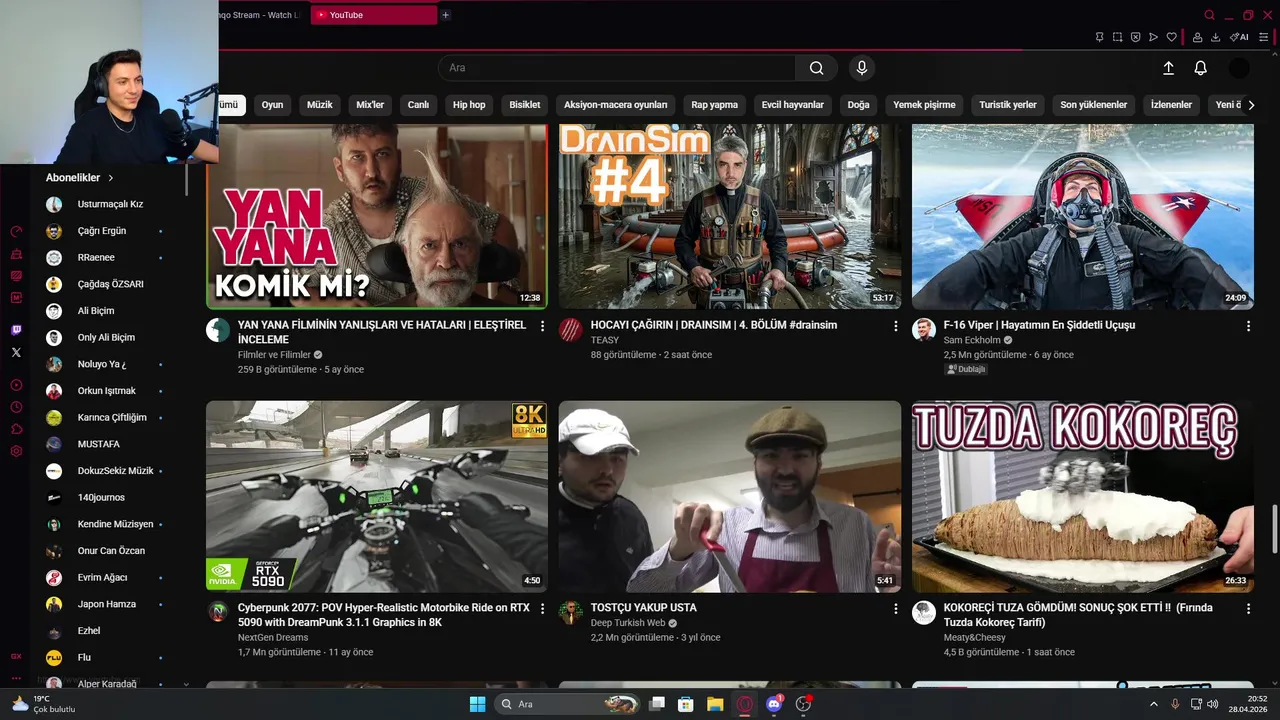
Task: Open the history clock icon in sidebar
Action: click(x=16, y=407)
